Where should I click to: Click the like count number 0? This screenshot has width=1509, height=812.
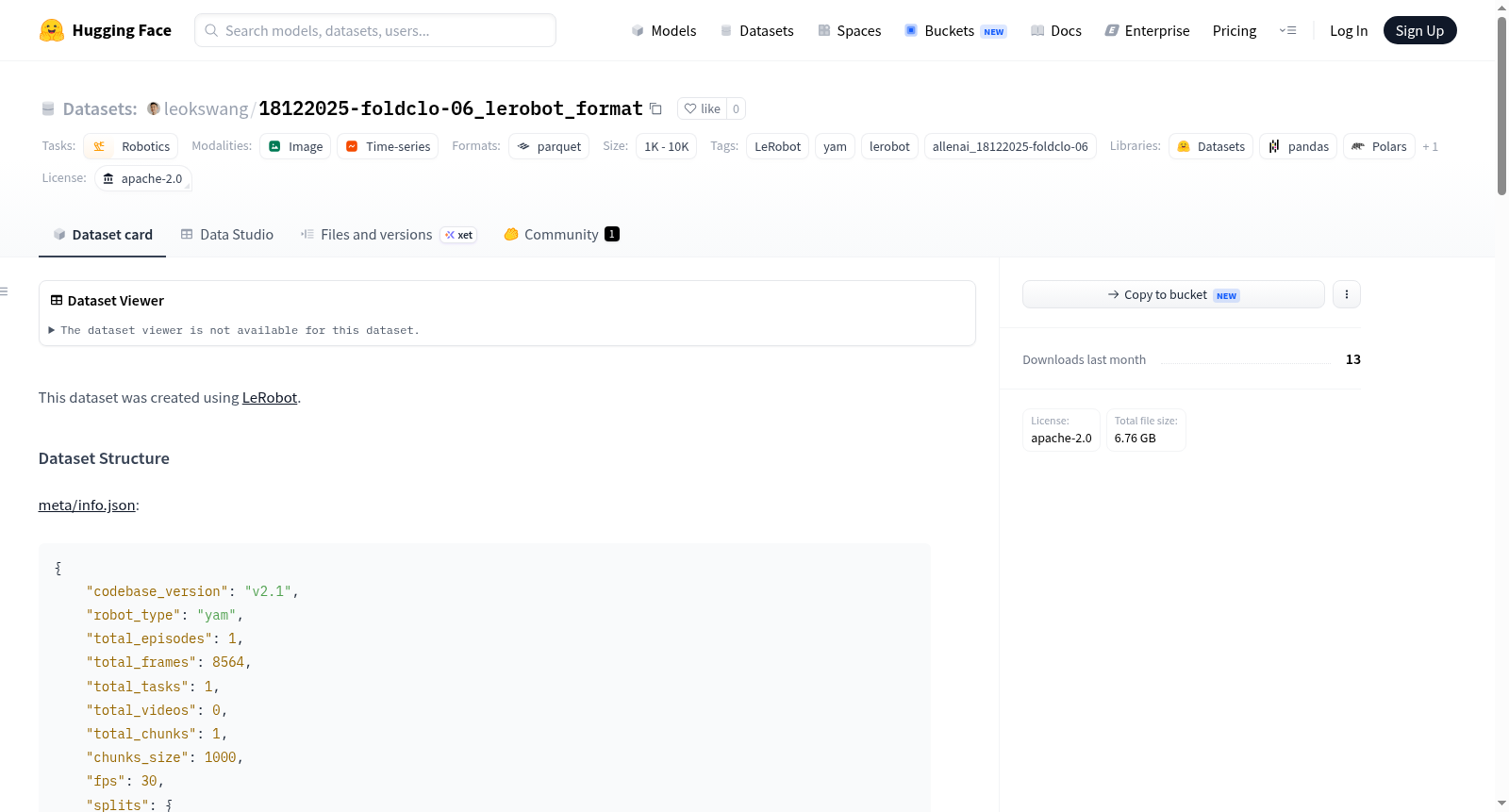737,108
